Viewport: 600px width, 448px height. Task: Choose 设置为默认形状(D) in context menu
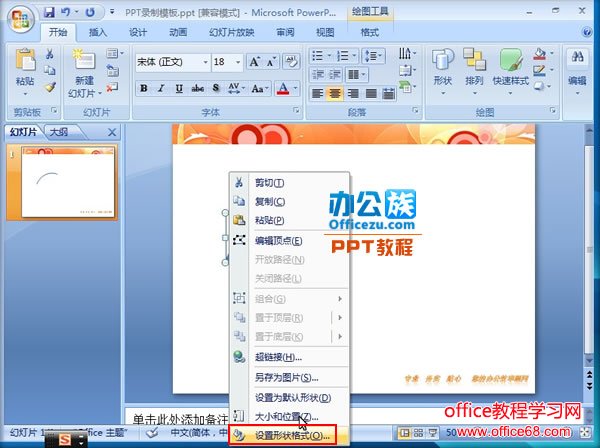pyautogui.click(x=289, y=397)
